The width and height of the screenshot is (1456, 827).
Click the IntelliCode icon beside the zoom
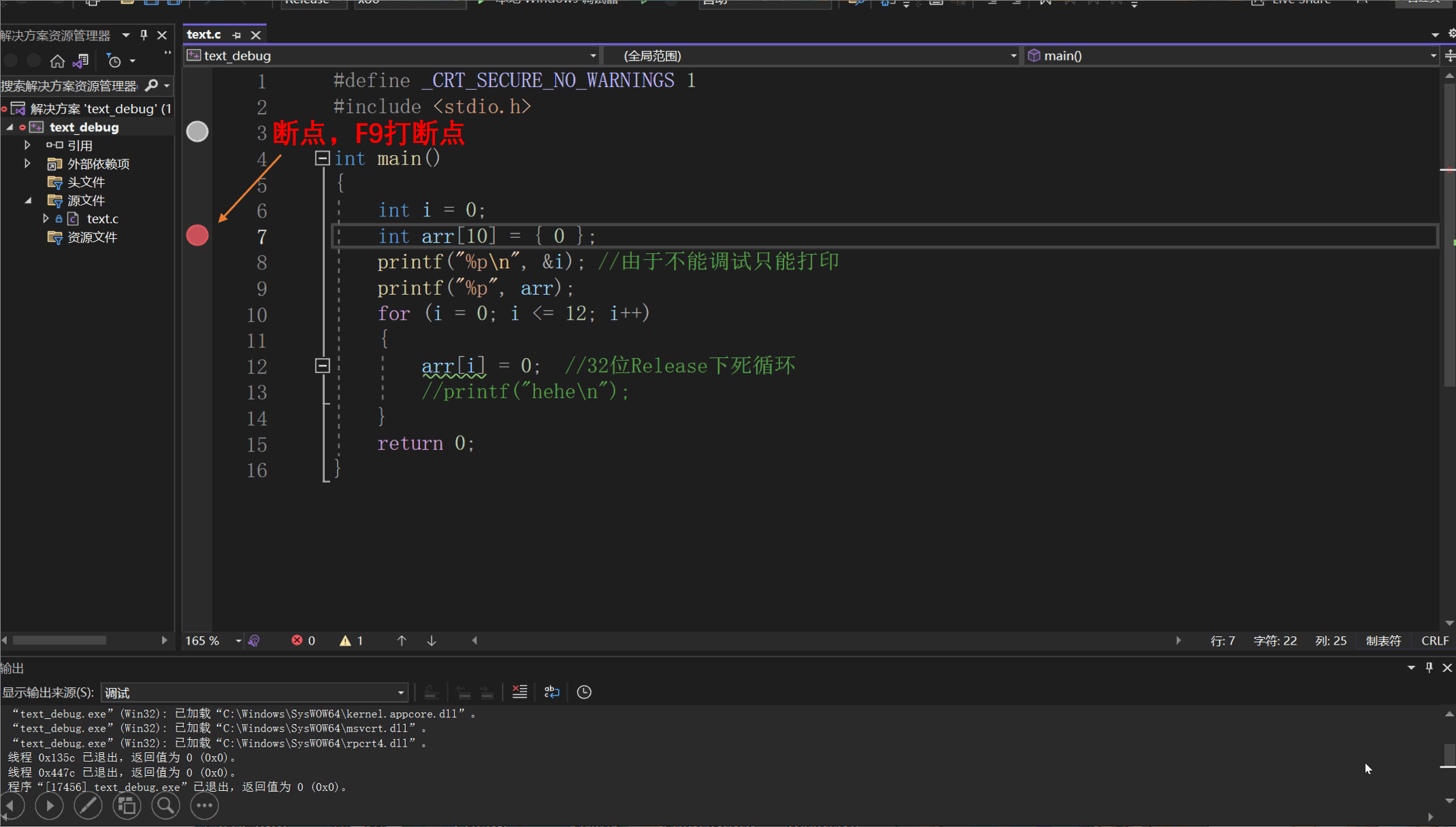point(254,641)
